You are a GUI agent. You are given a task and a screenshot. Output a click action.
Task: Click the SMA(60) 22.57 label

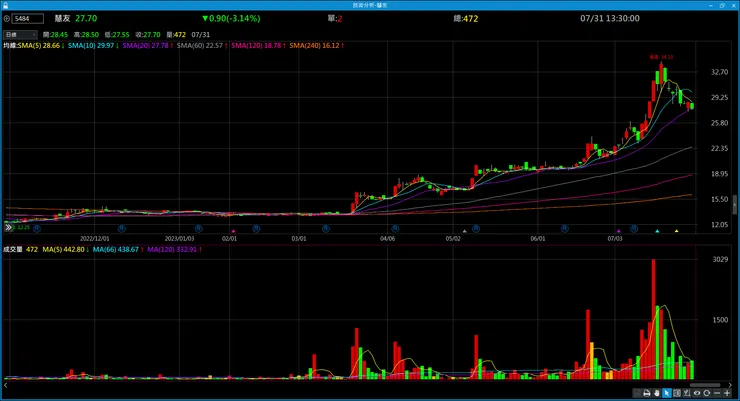click(x=202, y=46)
